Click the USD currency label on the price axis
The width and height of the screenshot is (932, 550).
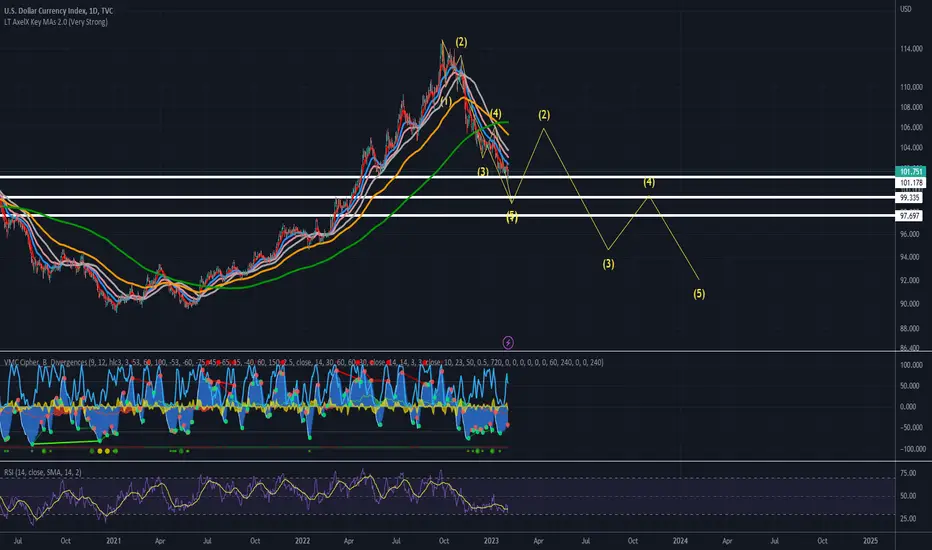[x=905, y=9]
